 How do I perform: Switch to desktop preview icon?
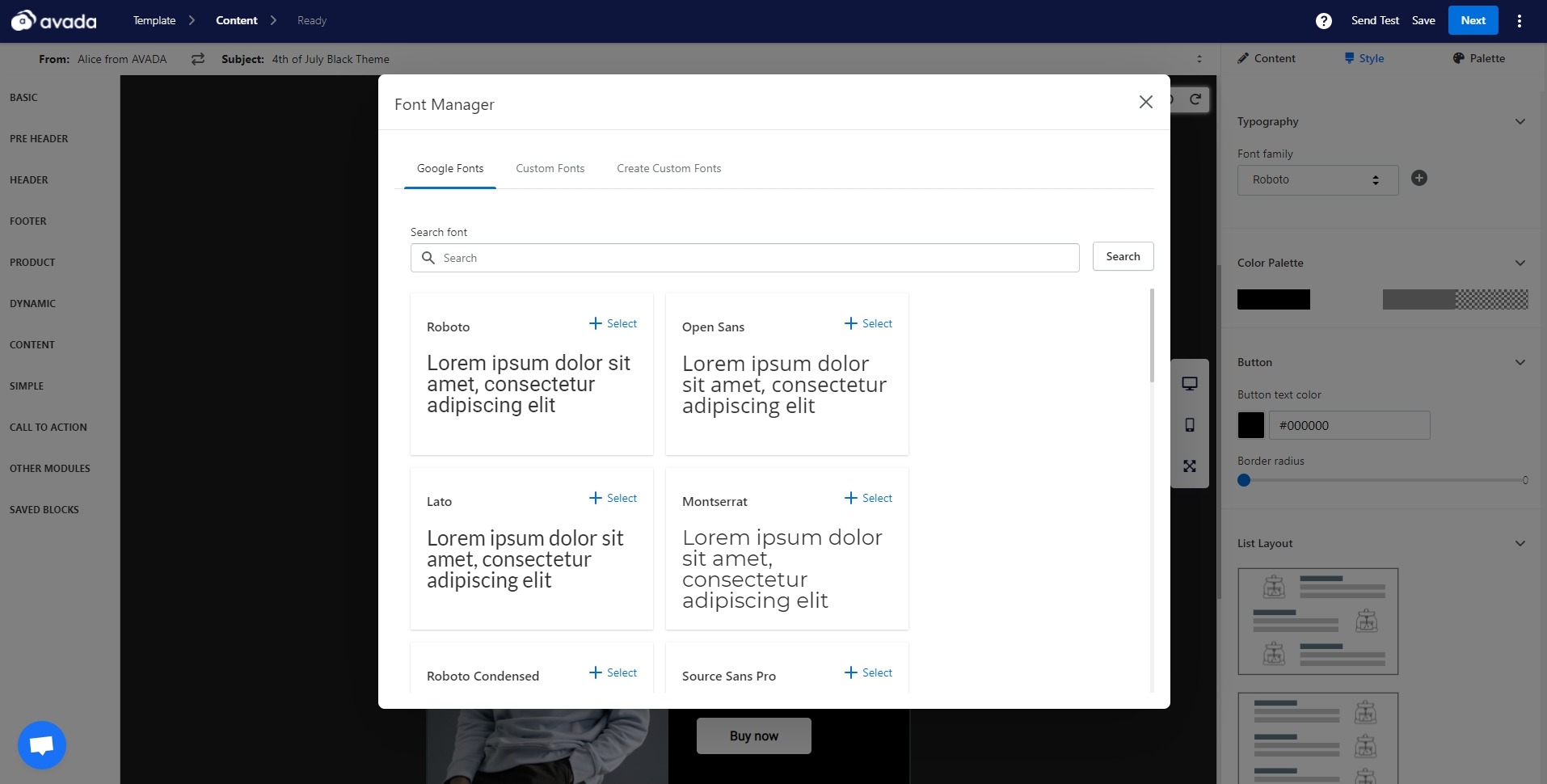[x=1189, y=384]
